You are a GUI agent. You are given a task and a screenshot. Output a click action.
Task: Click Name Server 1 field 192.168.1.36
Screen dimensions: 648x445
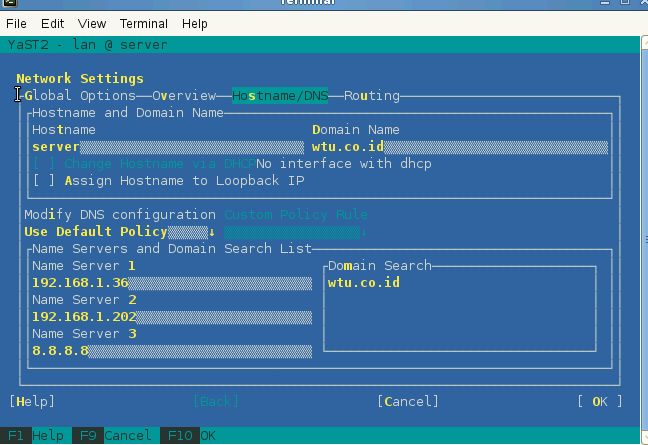pos(172,283)
